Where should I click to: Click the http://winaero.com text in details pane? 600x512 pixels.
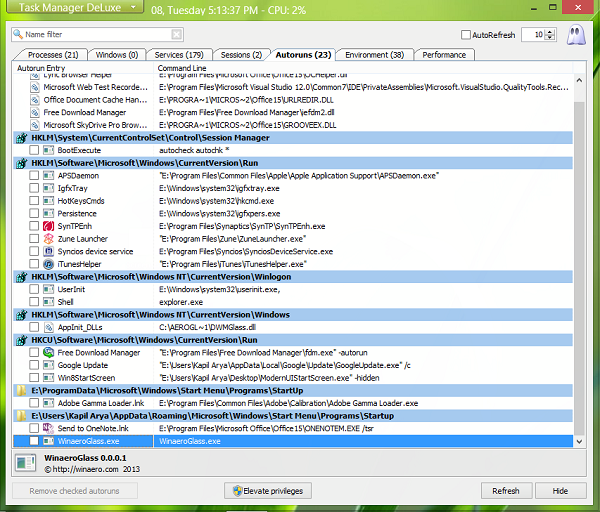pos(85,469)
